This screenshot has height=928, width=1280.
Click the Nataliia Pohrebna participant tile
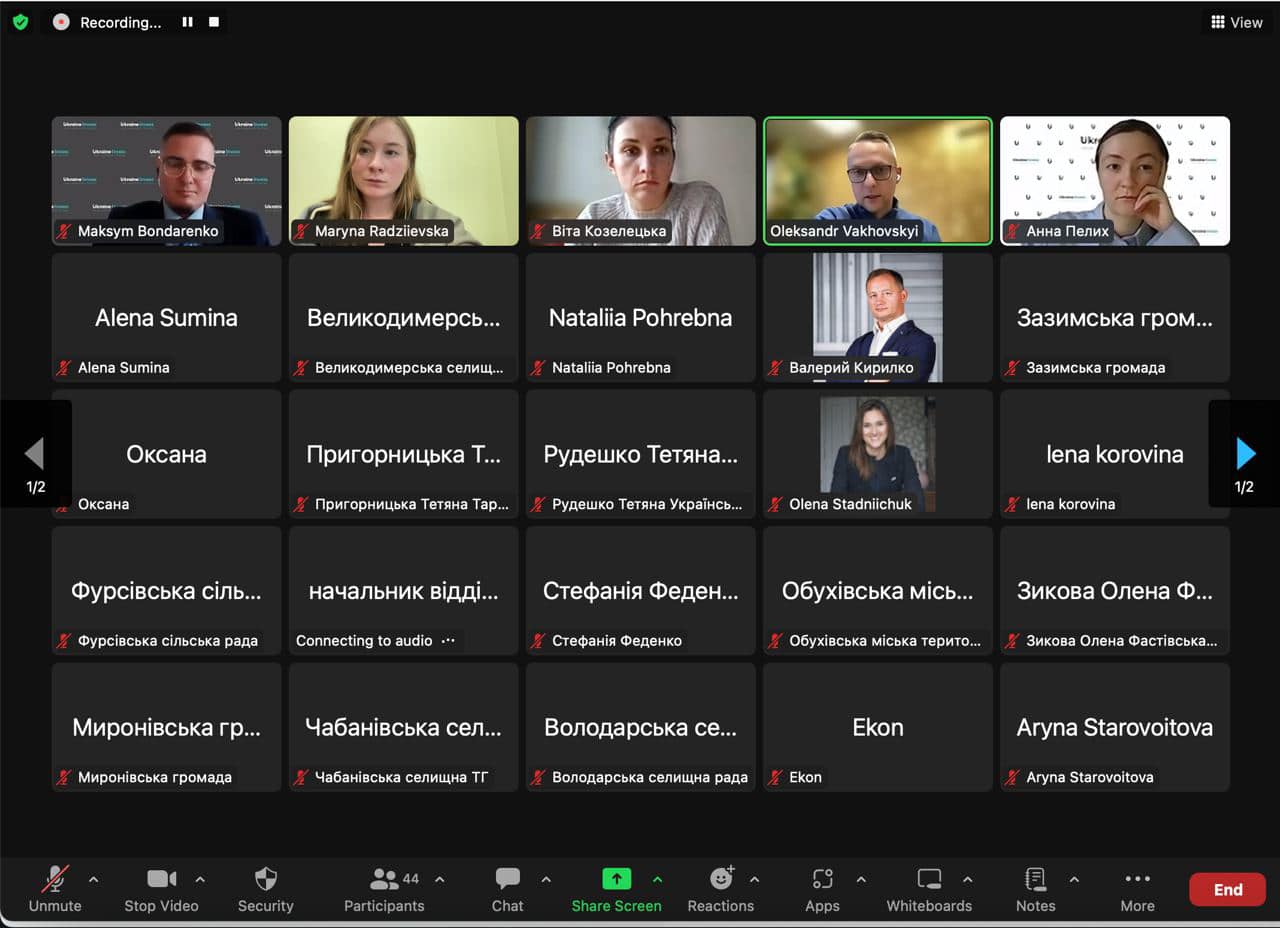(x=641, y=317)
